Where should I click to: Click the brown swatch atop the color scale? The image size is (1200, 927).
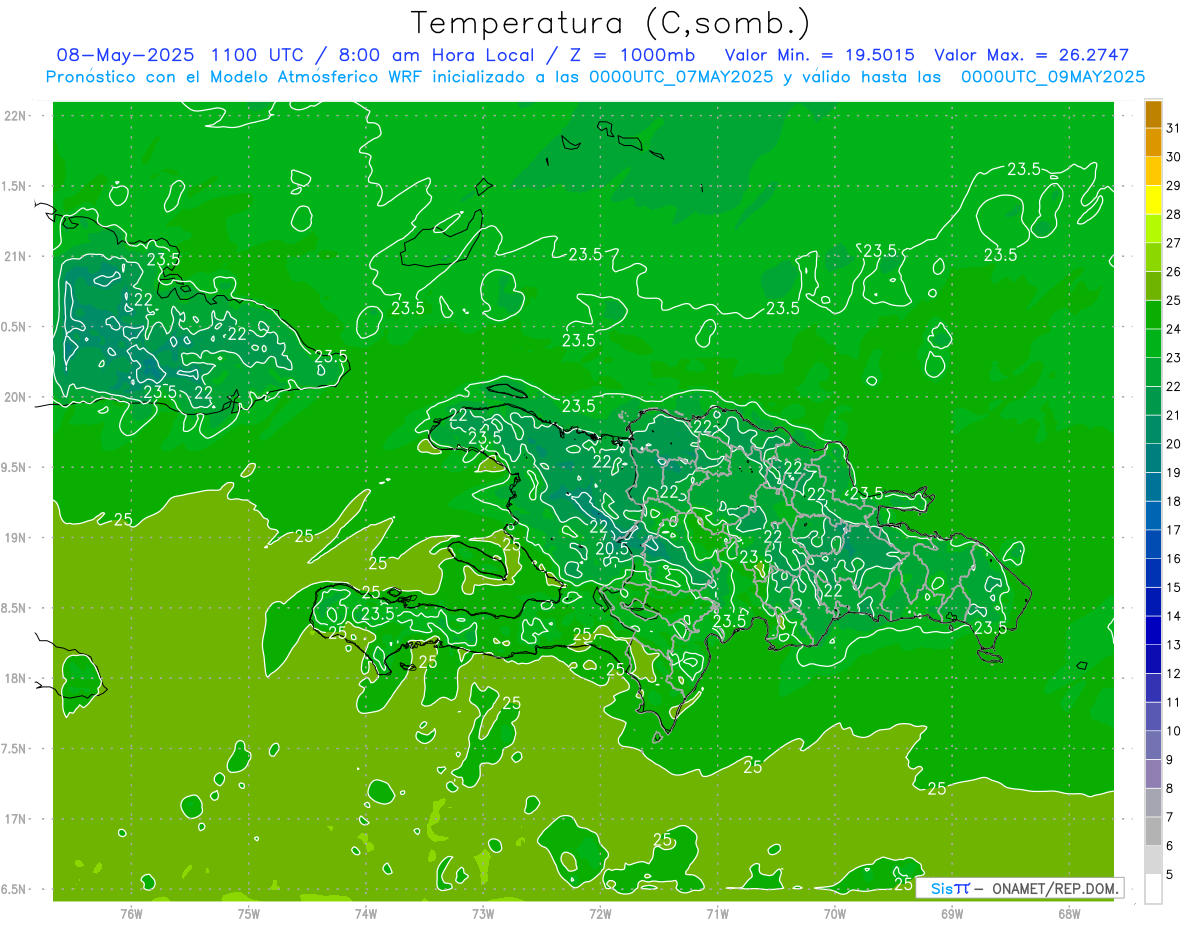tap(1154, 113)
